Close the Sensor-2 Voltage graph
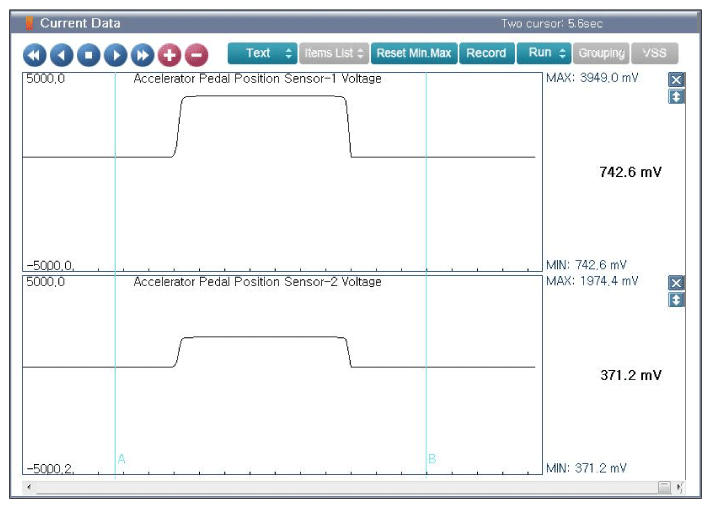This screenshot has height=508, width=711. [x=677, y=283]
